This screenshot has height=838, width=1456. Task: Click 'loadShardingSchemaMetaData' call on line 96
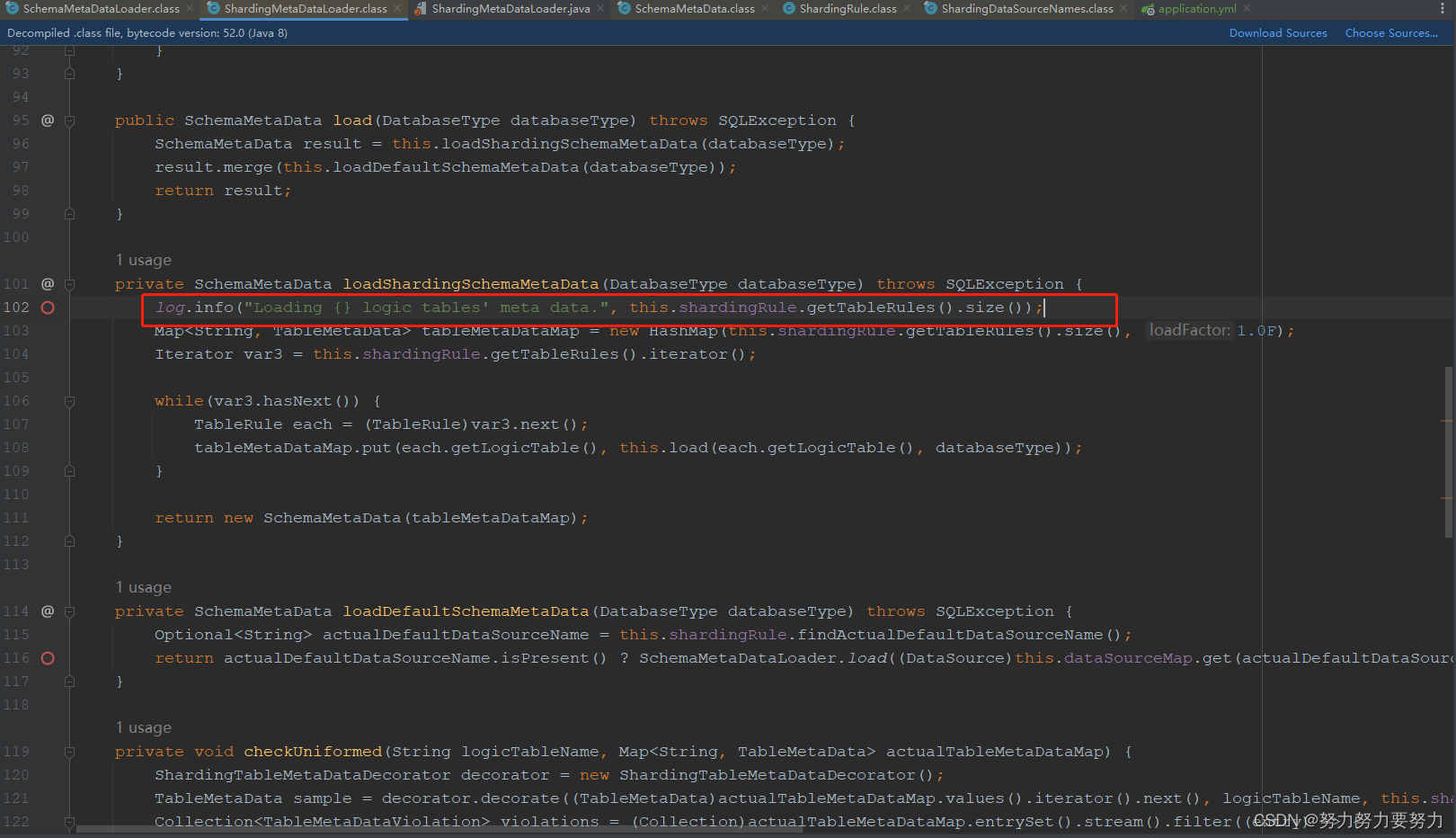tap(570, 144)
